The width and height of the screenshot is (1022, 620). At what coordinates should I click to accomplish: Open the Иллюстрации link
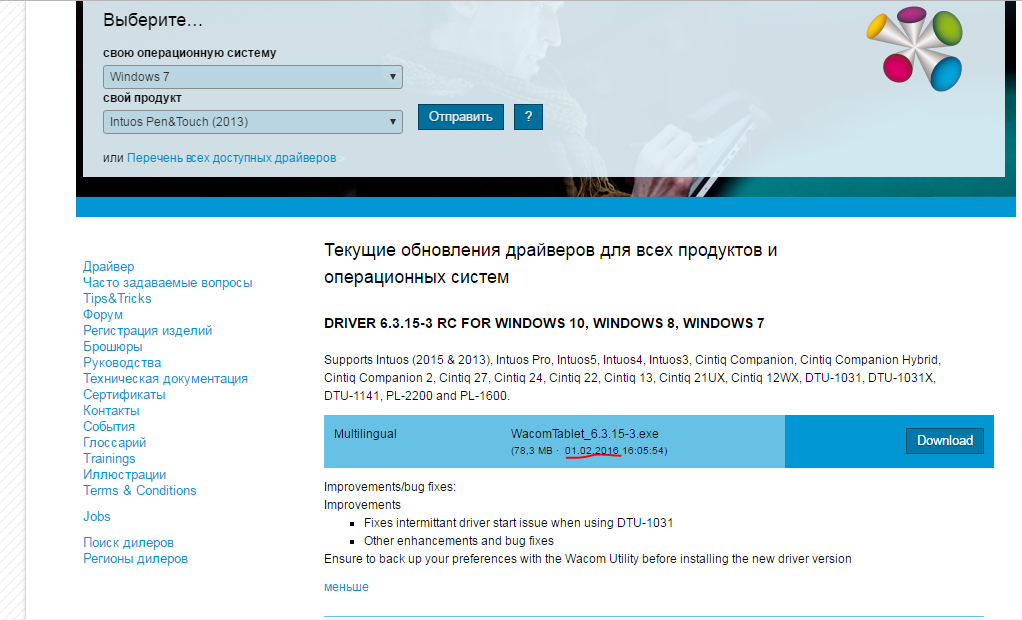[124, 475]
